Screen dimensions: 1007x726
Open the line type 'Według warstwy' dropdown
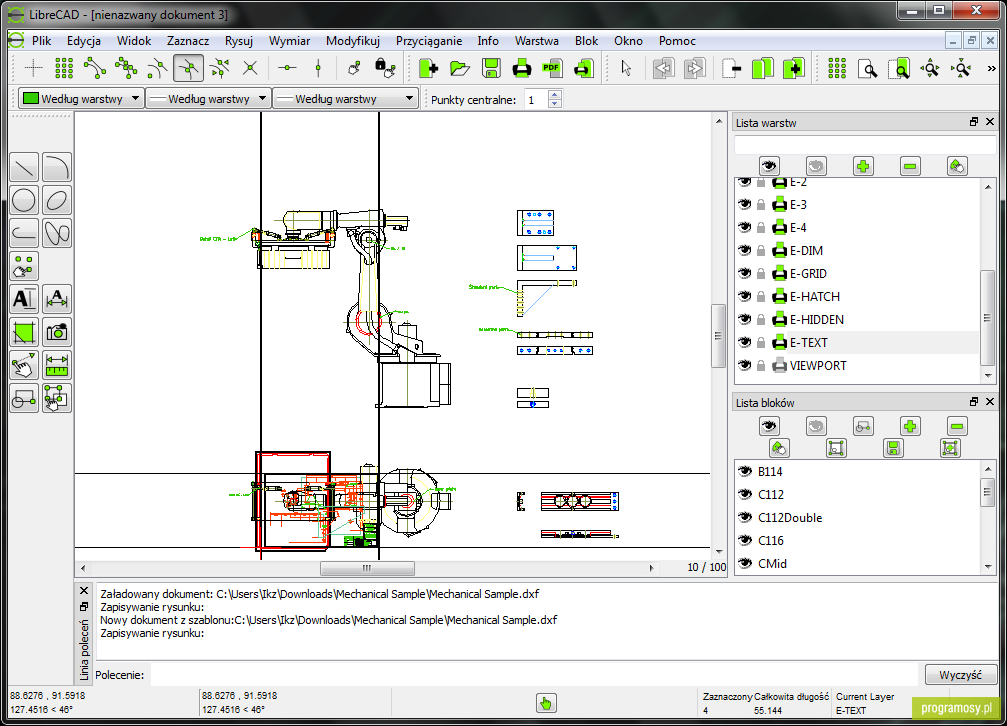click(346, 99)
